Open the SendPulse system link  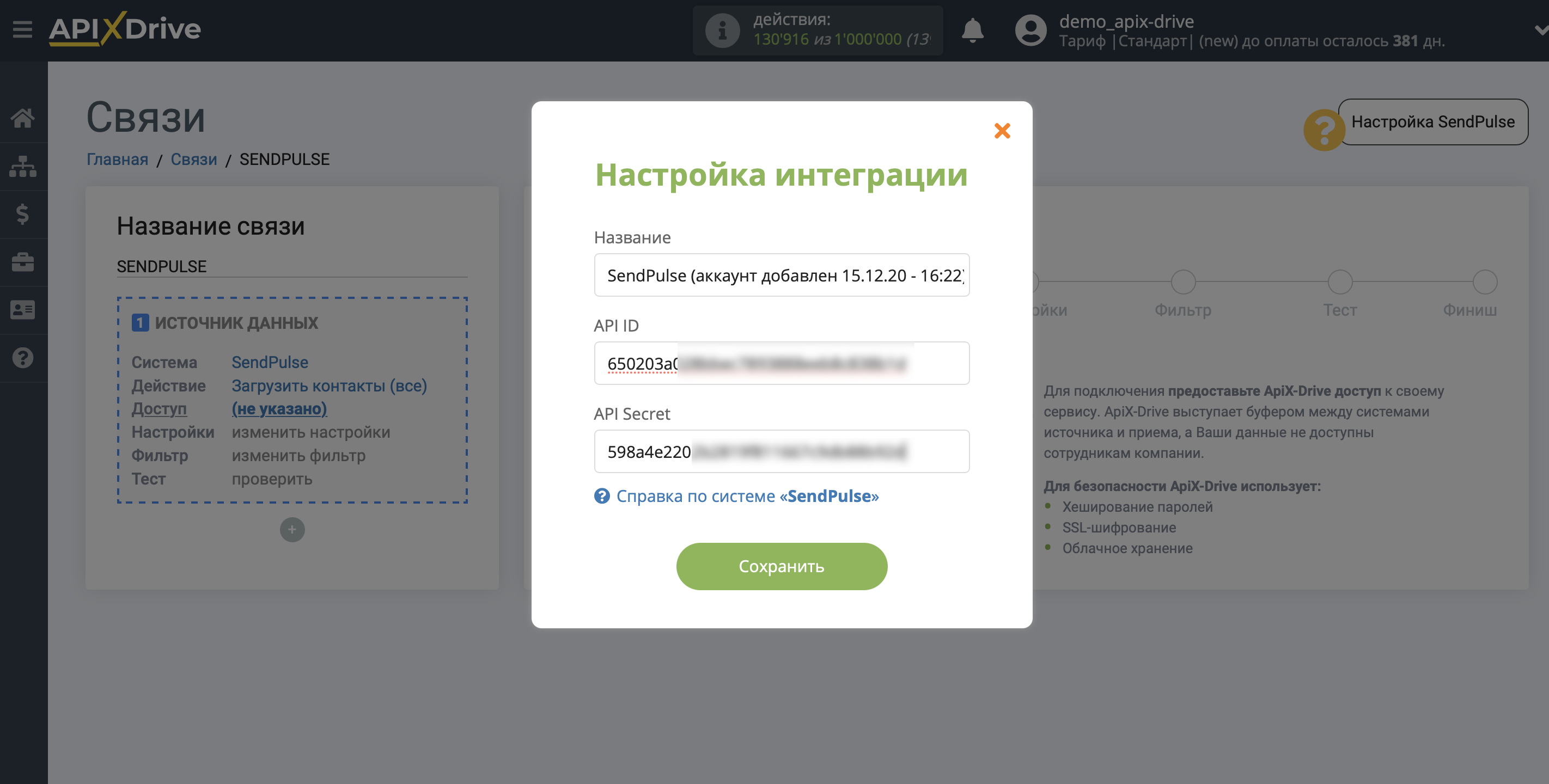[270, 363]
